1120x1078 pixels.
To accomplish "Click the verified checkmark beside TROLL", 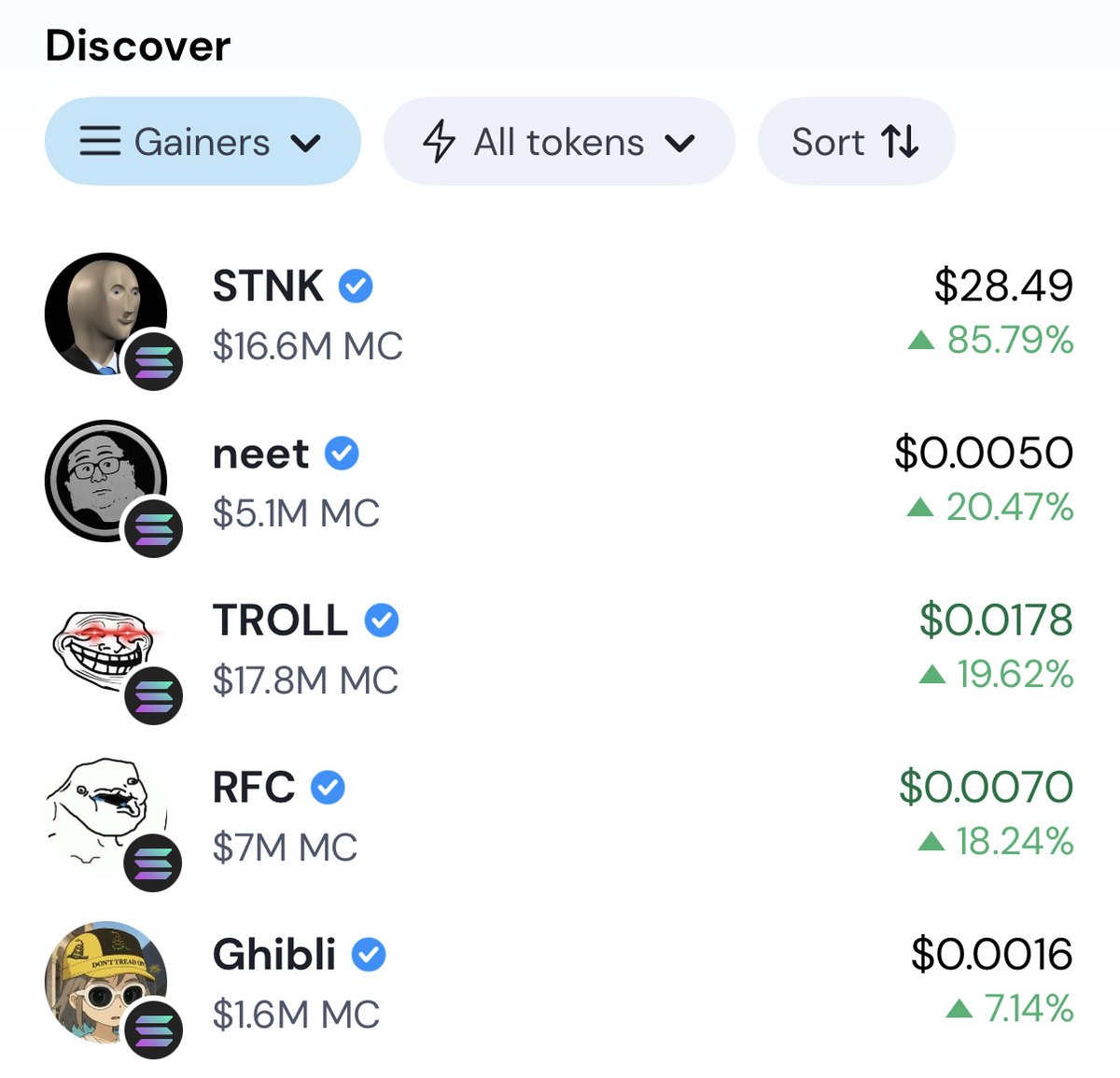I will tap(381, 621).
